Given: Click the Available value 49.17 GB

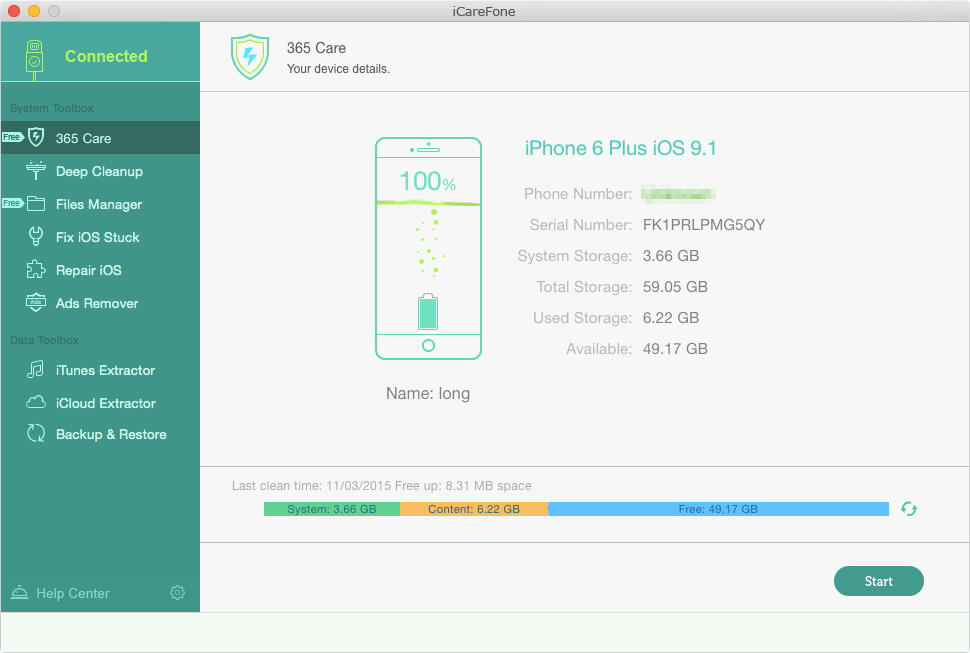Looking at the screenshot, I should click(675, 349).
